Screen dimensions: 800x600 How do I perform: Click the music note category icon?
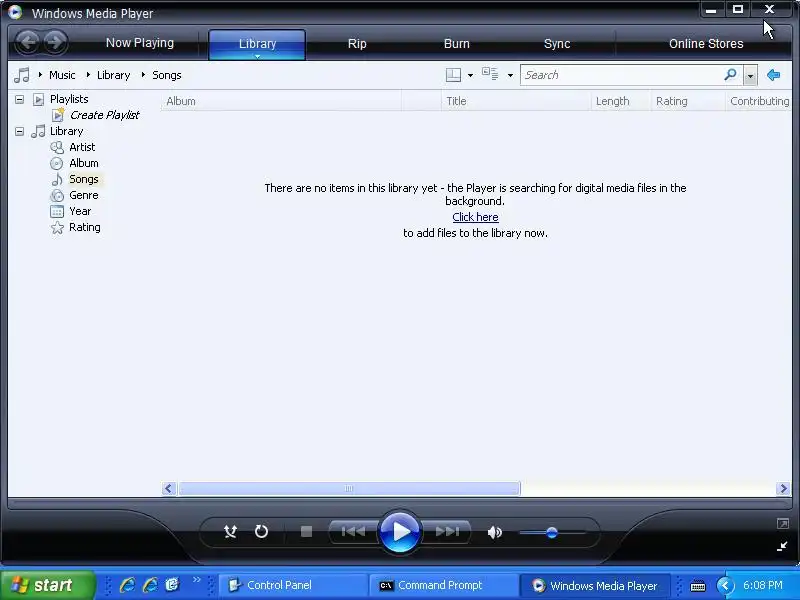(21, 75)
